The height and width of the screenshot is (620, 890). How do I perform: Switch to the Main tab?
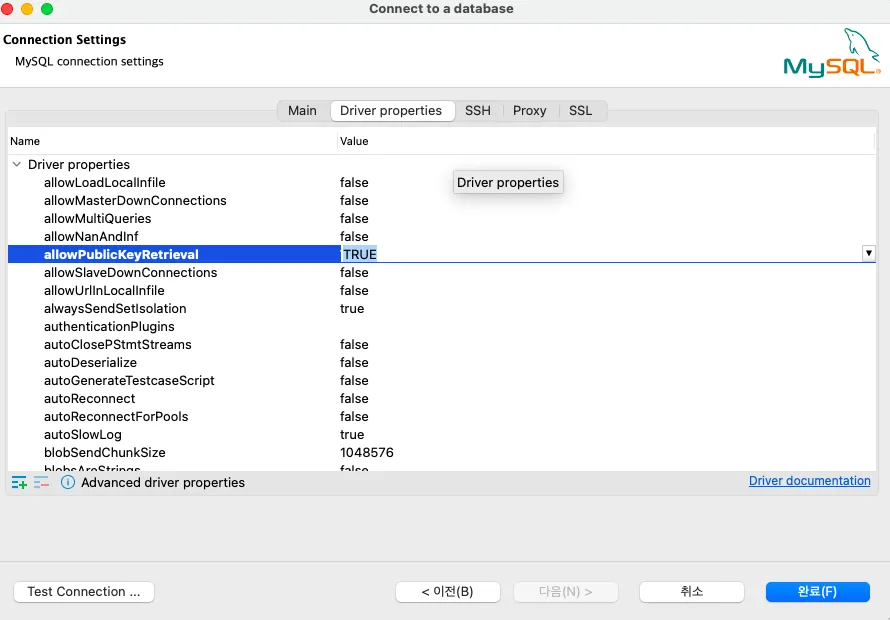302,111
